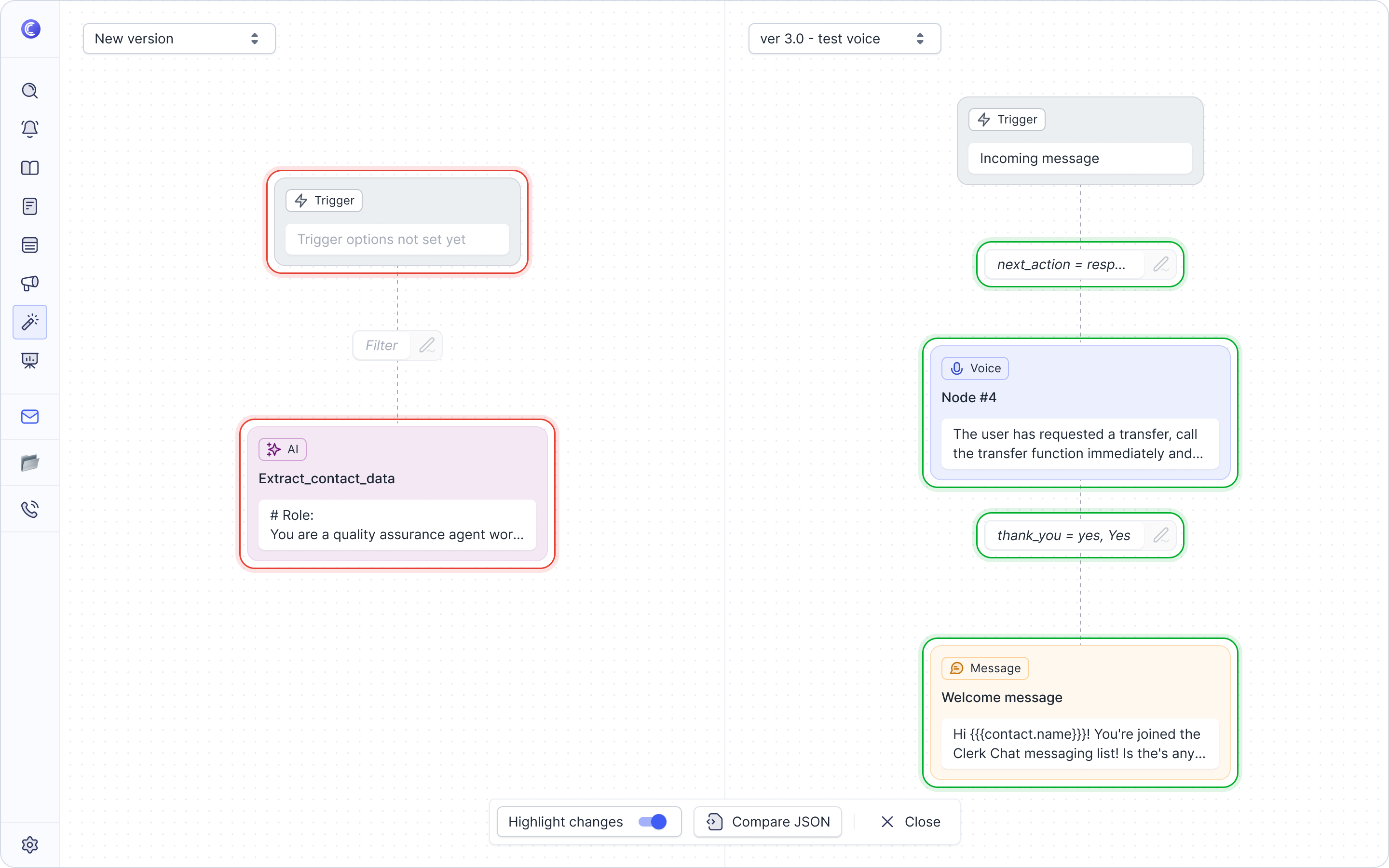Open notifications bell icon
This screenshot has width=1389, height=868.
click(x=30, y=129)
